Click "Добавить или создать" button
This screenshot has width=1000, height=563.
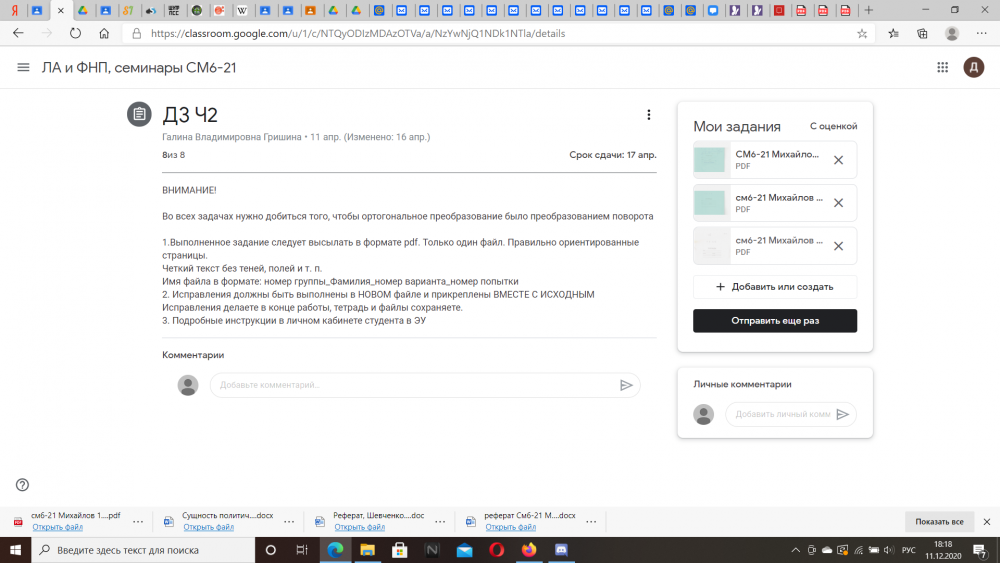pos(775,287)
